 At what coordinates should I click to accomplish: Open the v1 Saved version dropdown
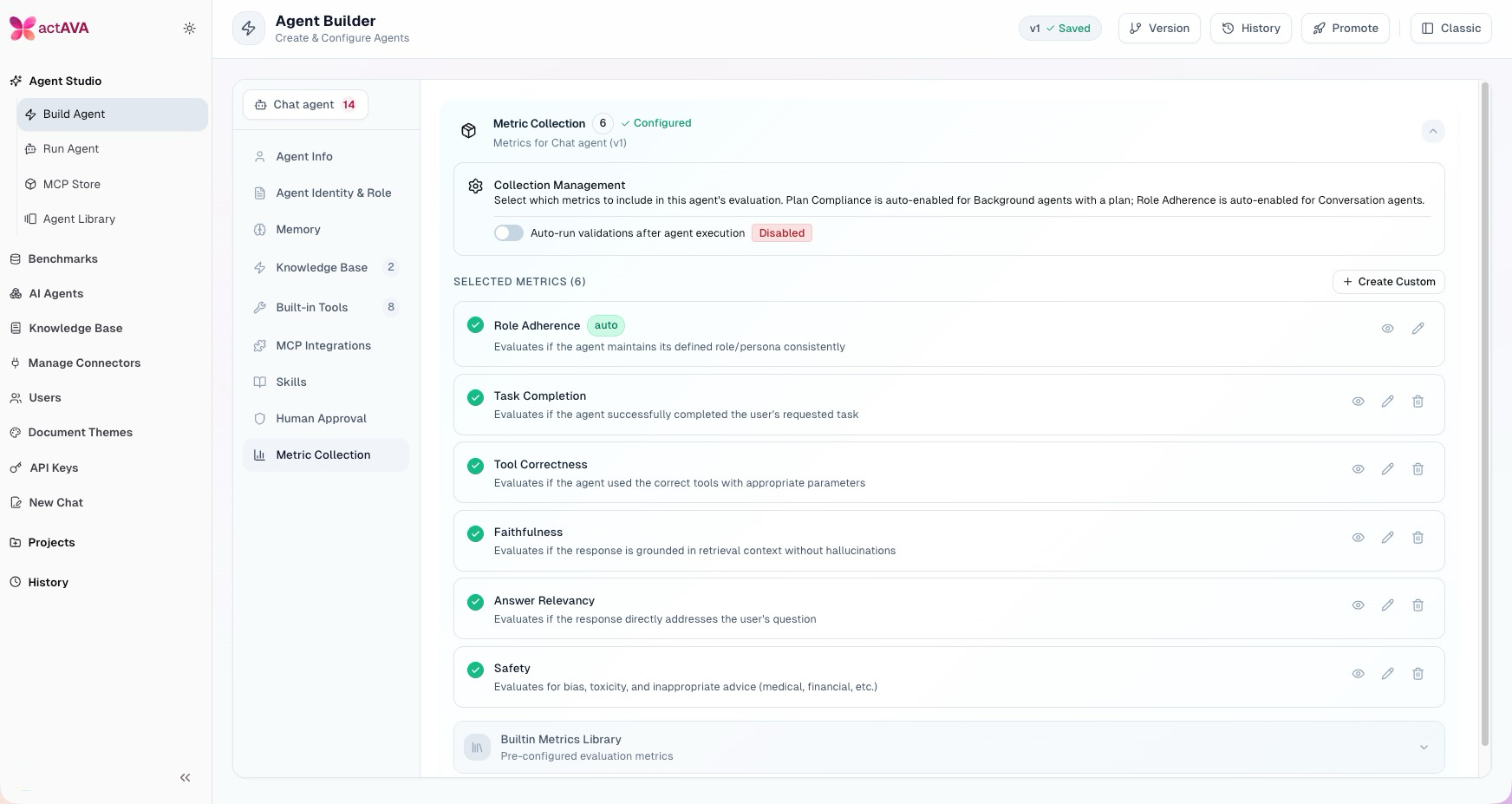[x=1059, y=29]
